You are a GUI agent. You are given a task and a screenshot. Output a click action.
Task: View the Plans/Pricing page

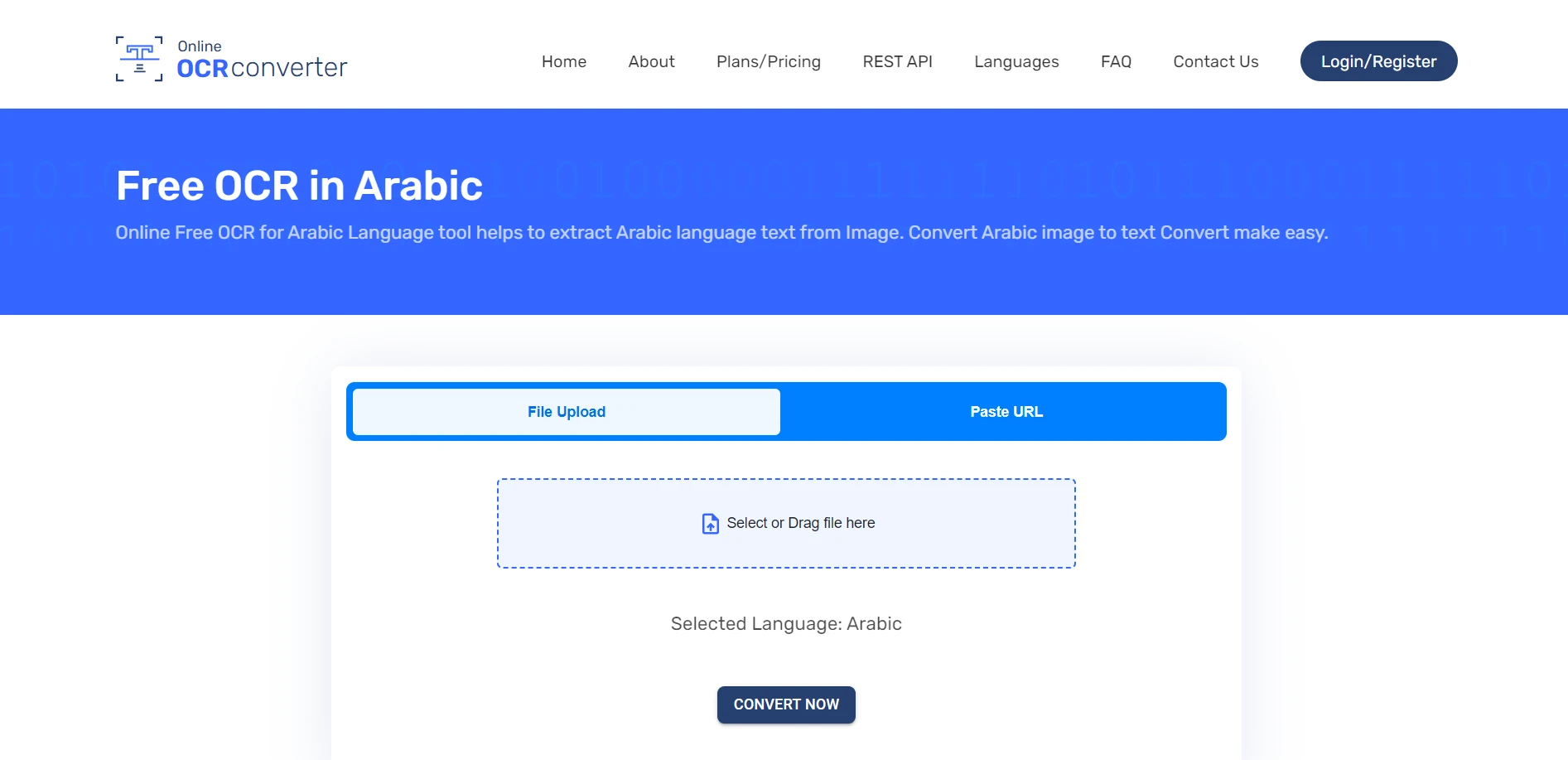[768, 61]
